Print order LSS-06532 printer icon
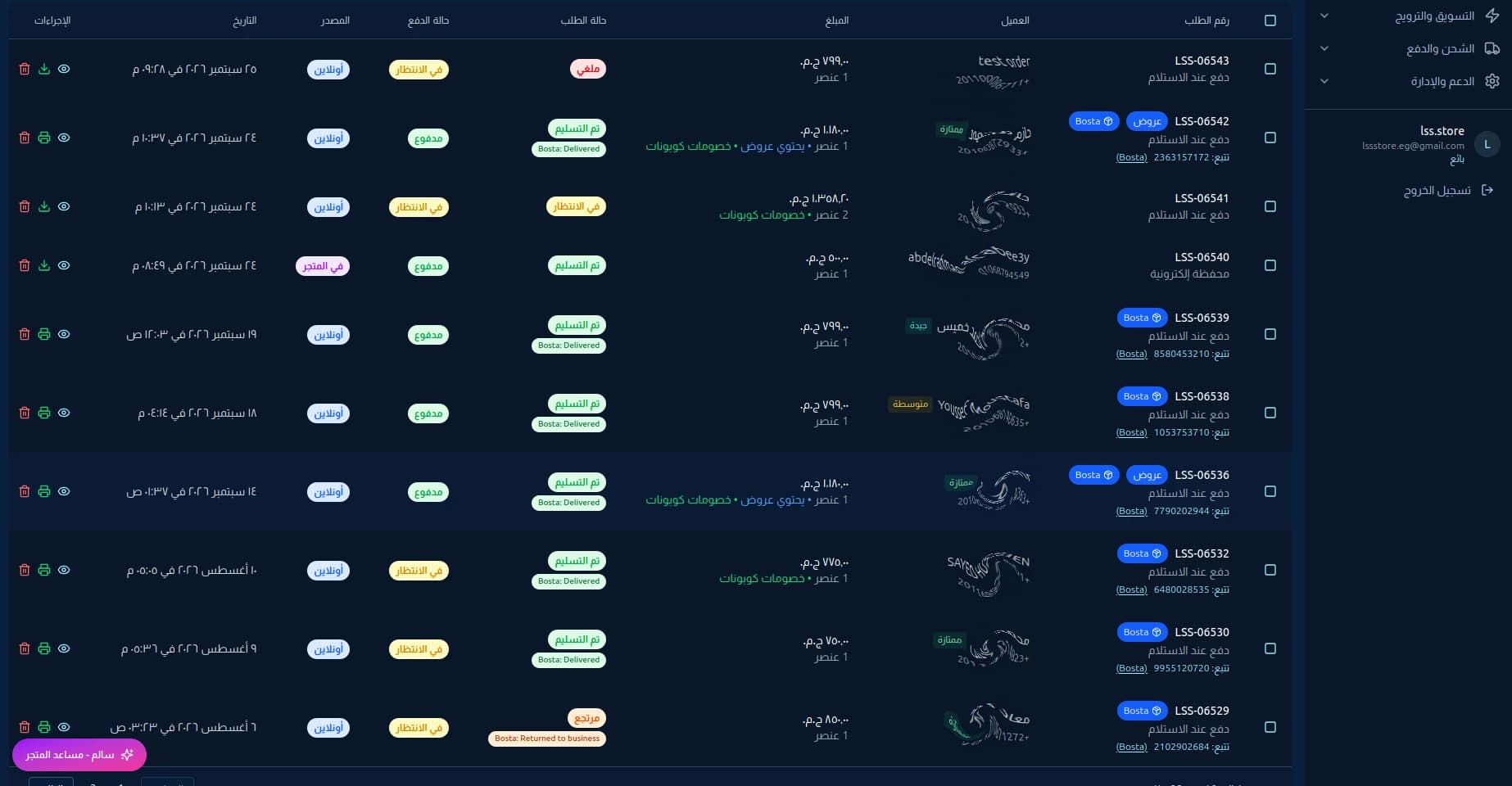The height and width of the screenshot is (786, 1512). [44, 571]
